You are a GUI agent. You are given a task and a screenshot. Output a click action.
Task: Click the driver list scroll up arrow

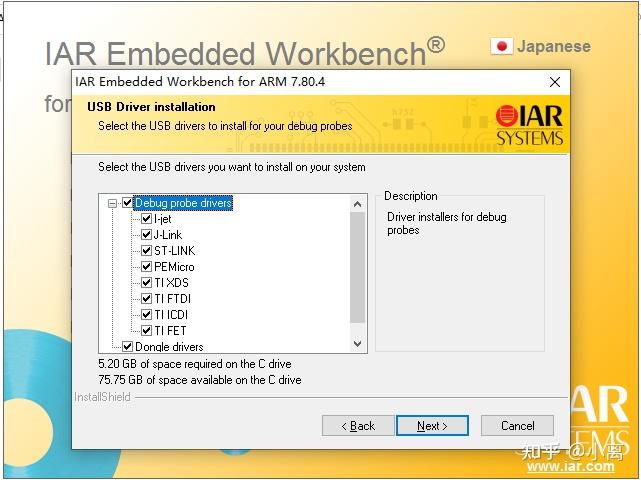[357, 204]
